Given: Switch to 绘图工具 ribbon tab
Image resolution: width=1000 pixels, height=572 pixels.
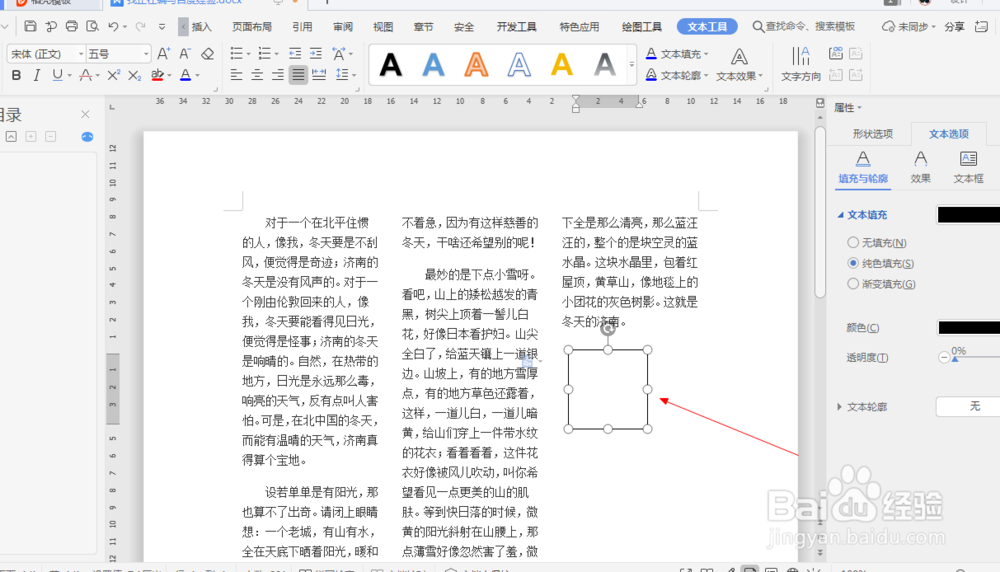Looking at the screenshot, I should tap(642, 27).
